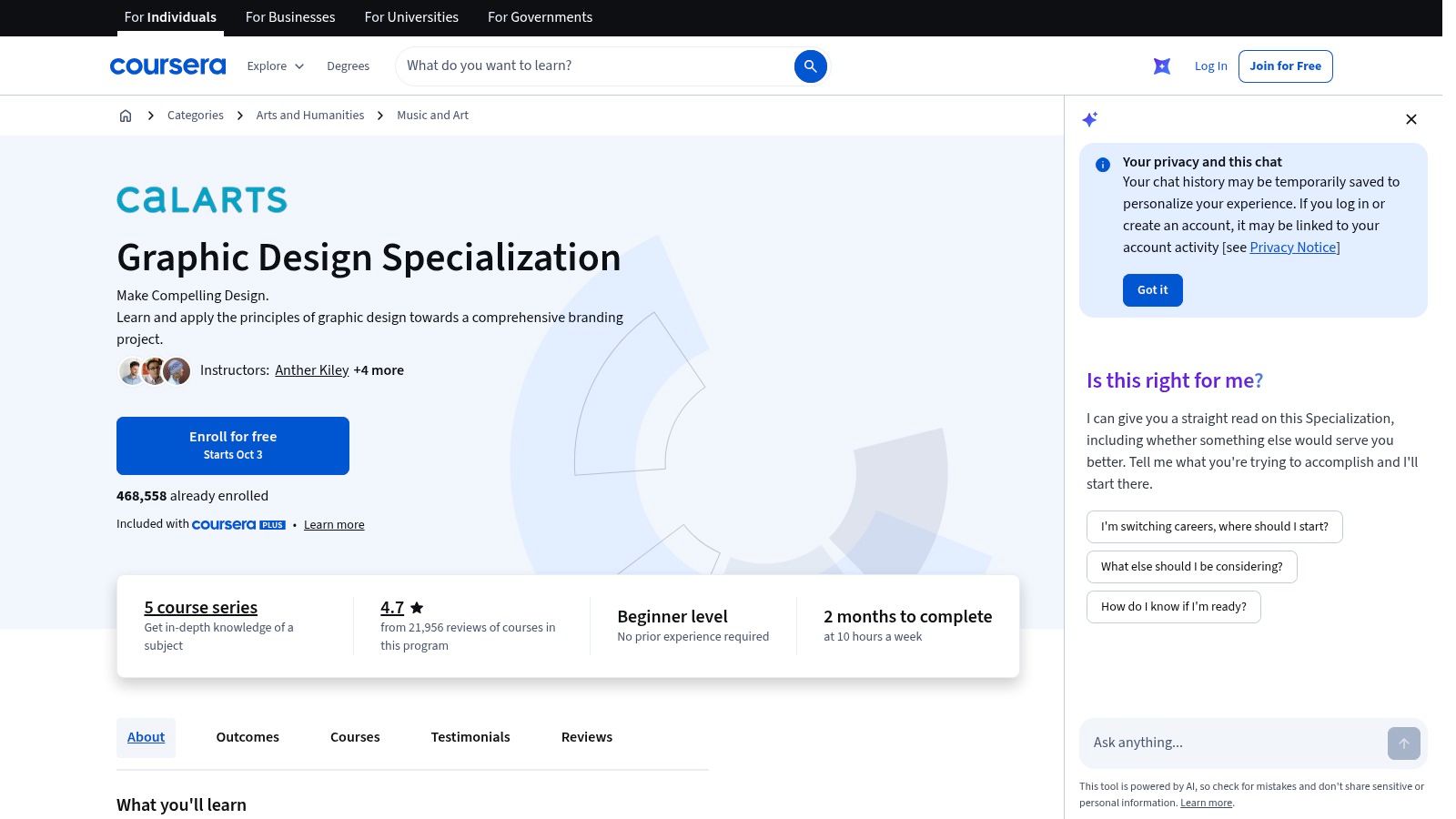Click the CalArts logo
The width and height of the screenshot is (1456, 819).
(202, 199)
